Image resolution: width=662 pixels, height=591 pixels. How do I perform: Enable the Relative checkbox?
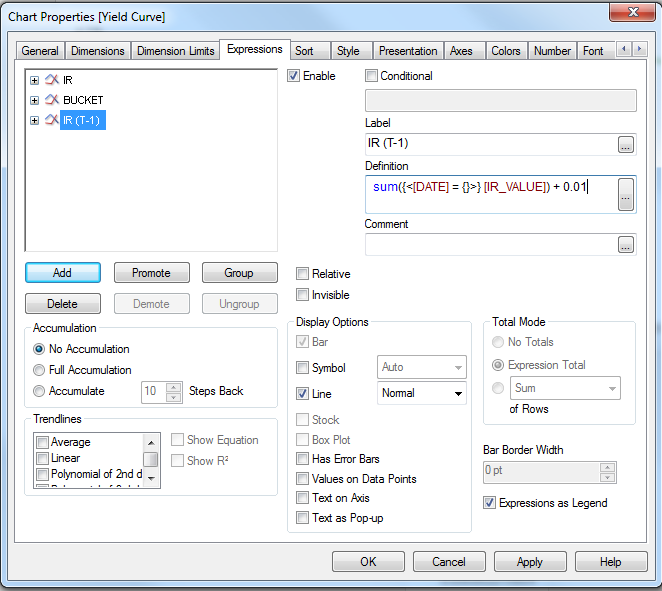(302, 274)
